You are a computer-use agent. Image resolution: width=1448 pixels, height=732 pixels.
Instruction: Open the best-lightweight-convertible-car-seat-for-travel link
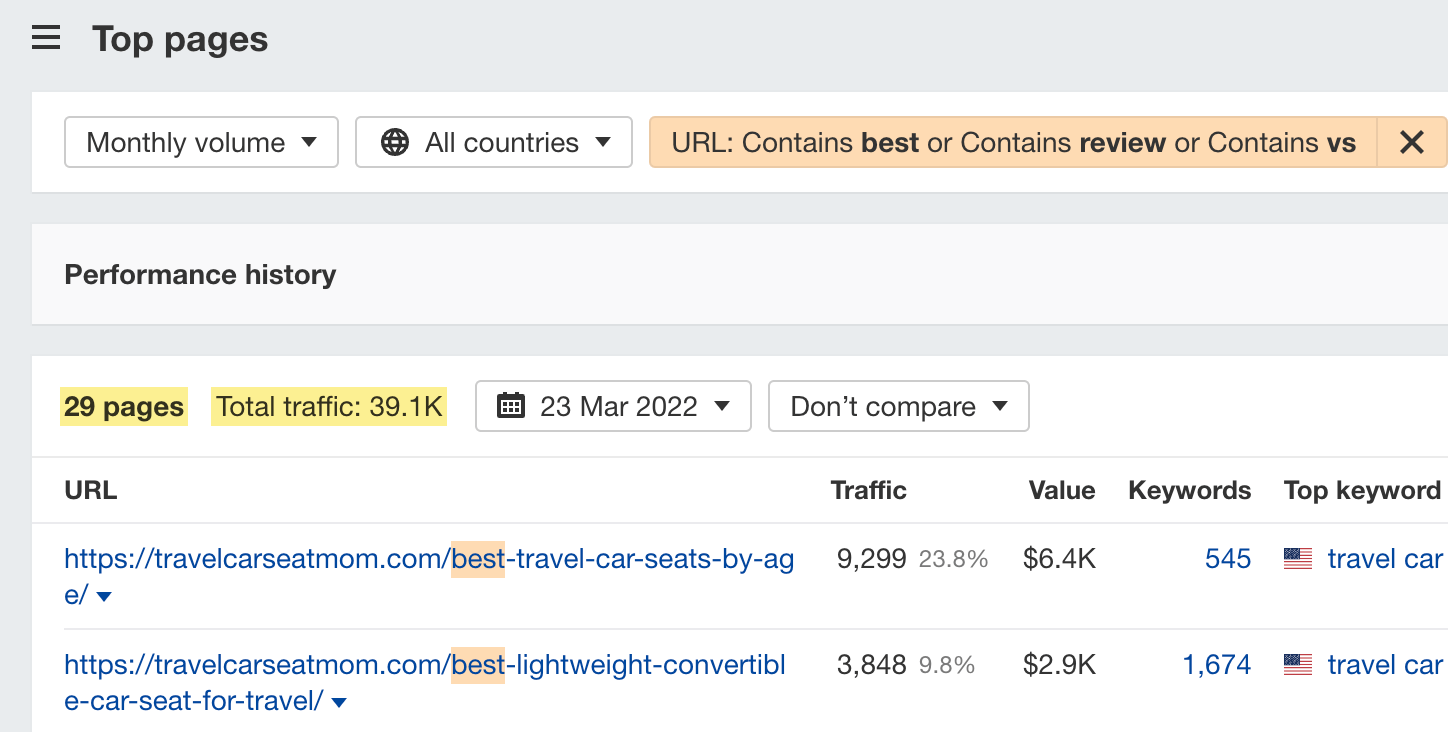point(425,664)
